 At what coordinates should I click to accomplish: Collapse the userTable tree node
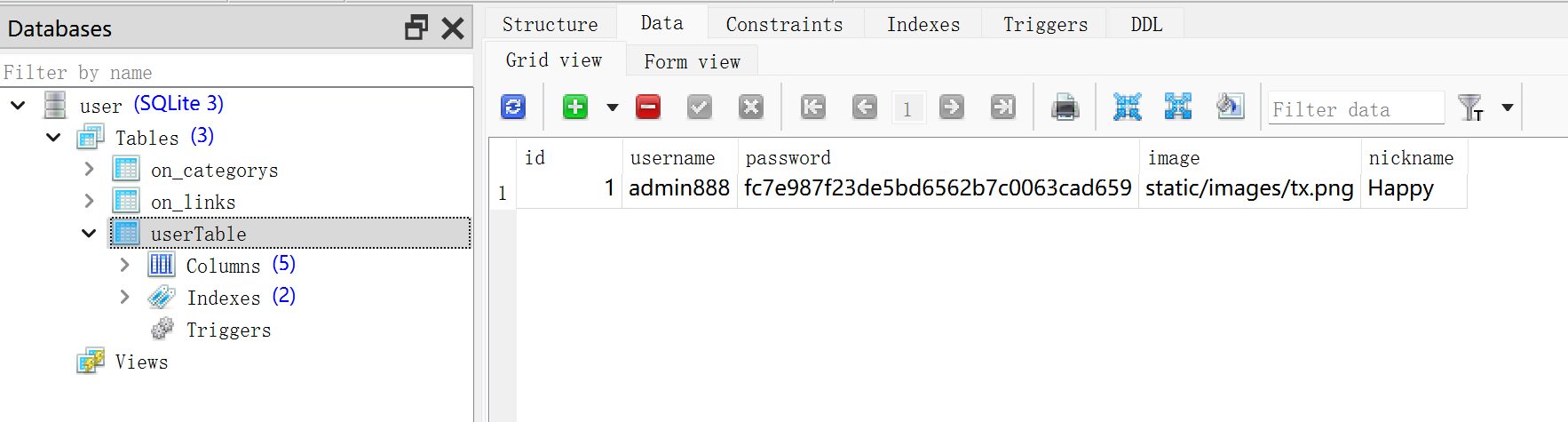[89, 234]
